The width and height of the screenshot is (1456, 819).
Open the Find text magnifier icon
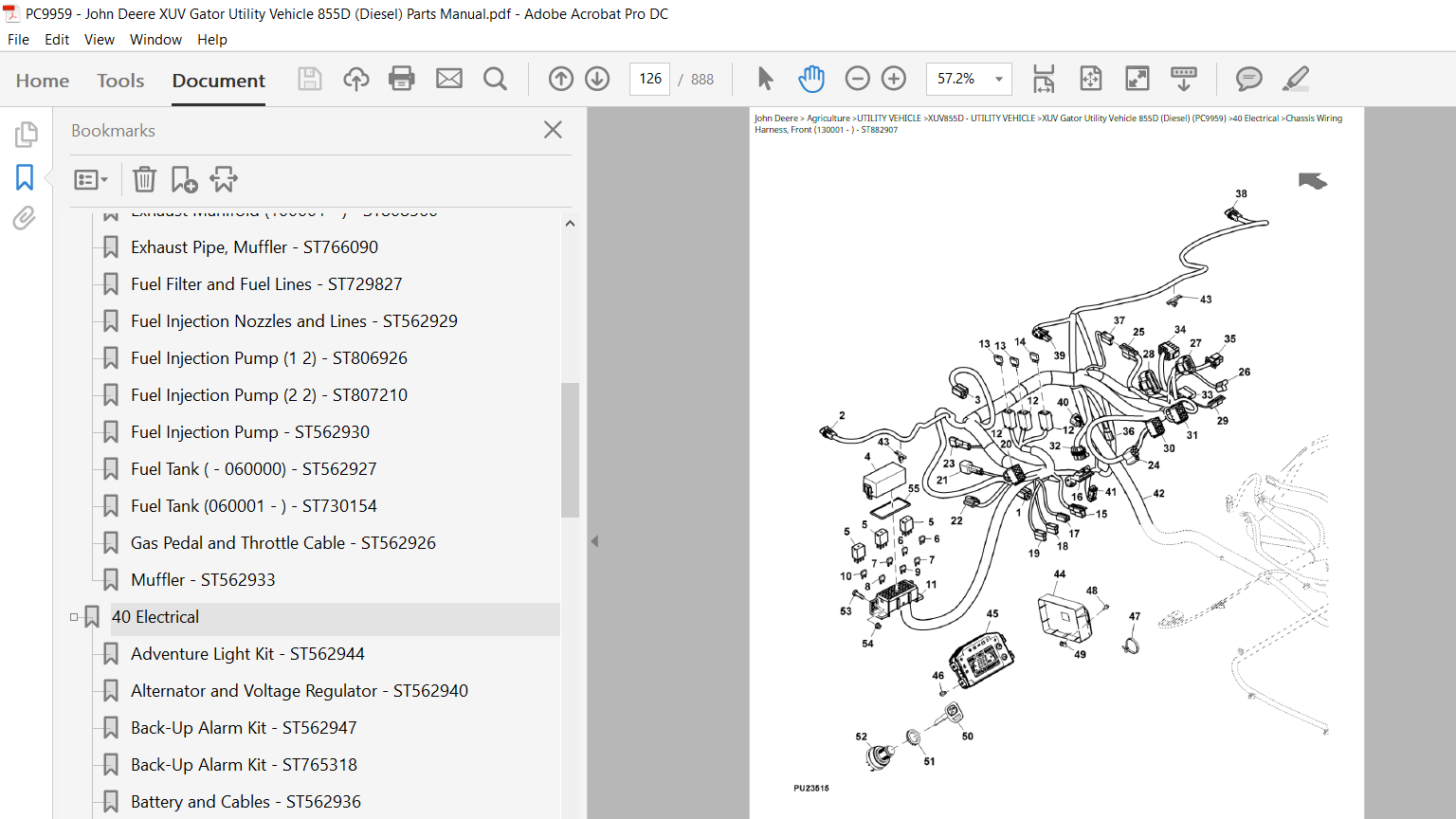[495, 79]
